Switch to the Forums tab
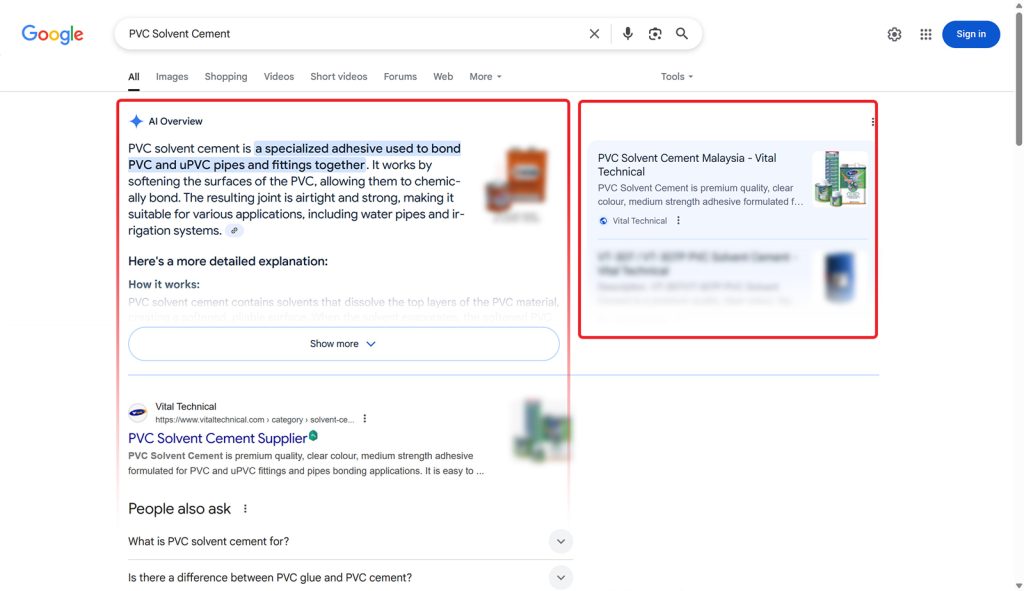 [x=400, y=76]
